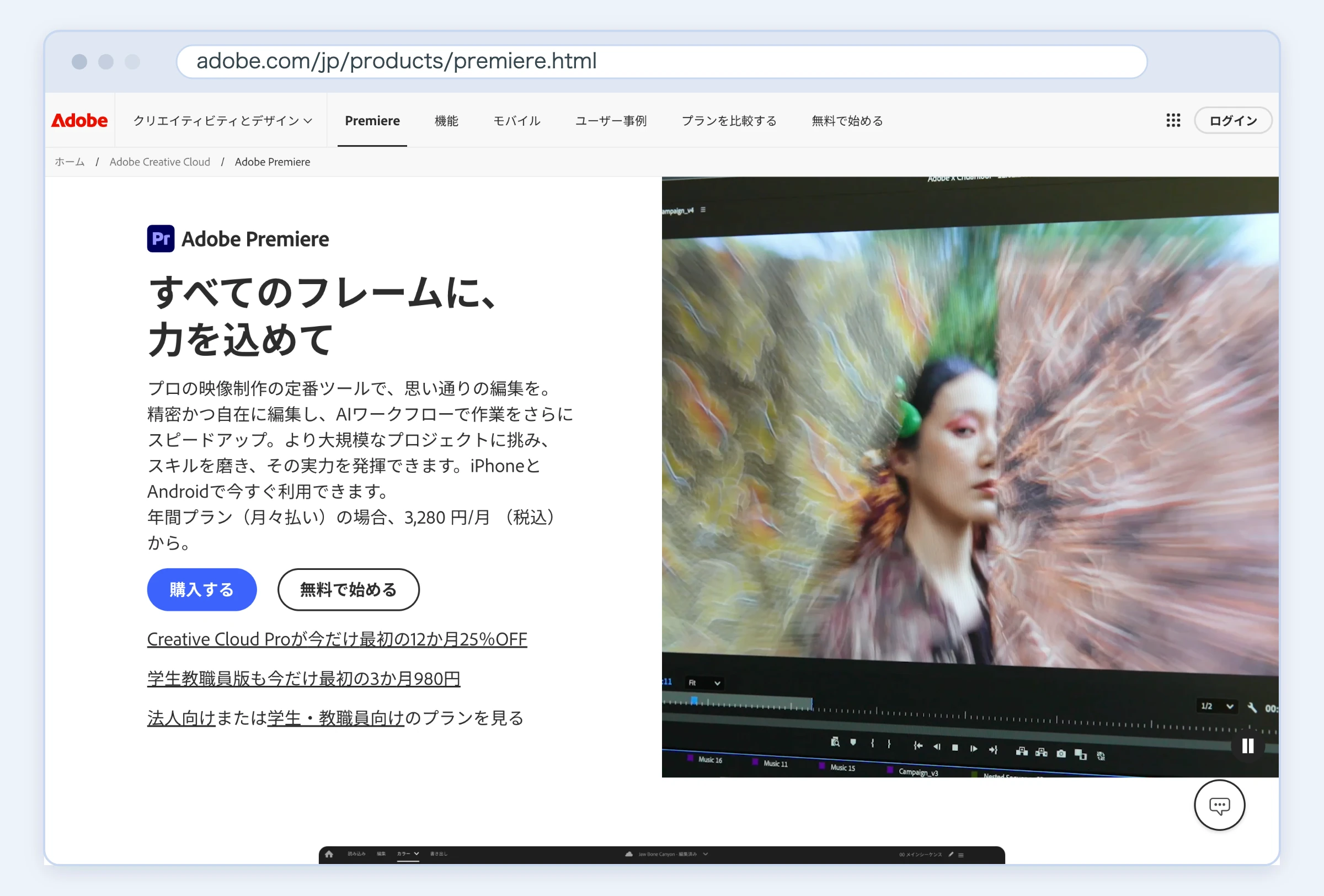Image resolution: width=1324 pixels, height=896 pixels.
Task: Switch to the 編集 tab
Action: tap(381, 854)
